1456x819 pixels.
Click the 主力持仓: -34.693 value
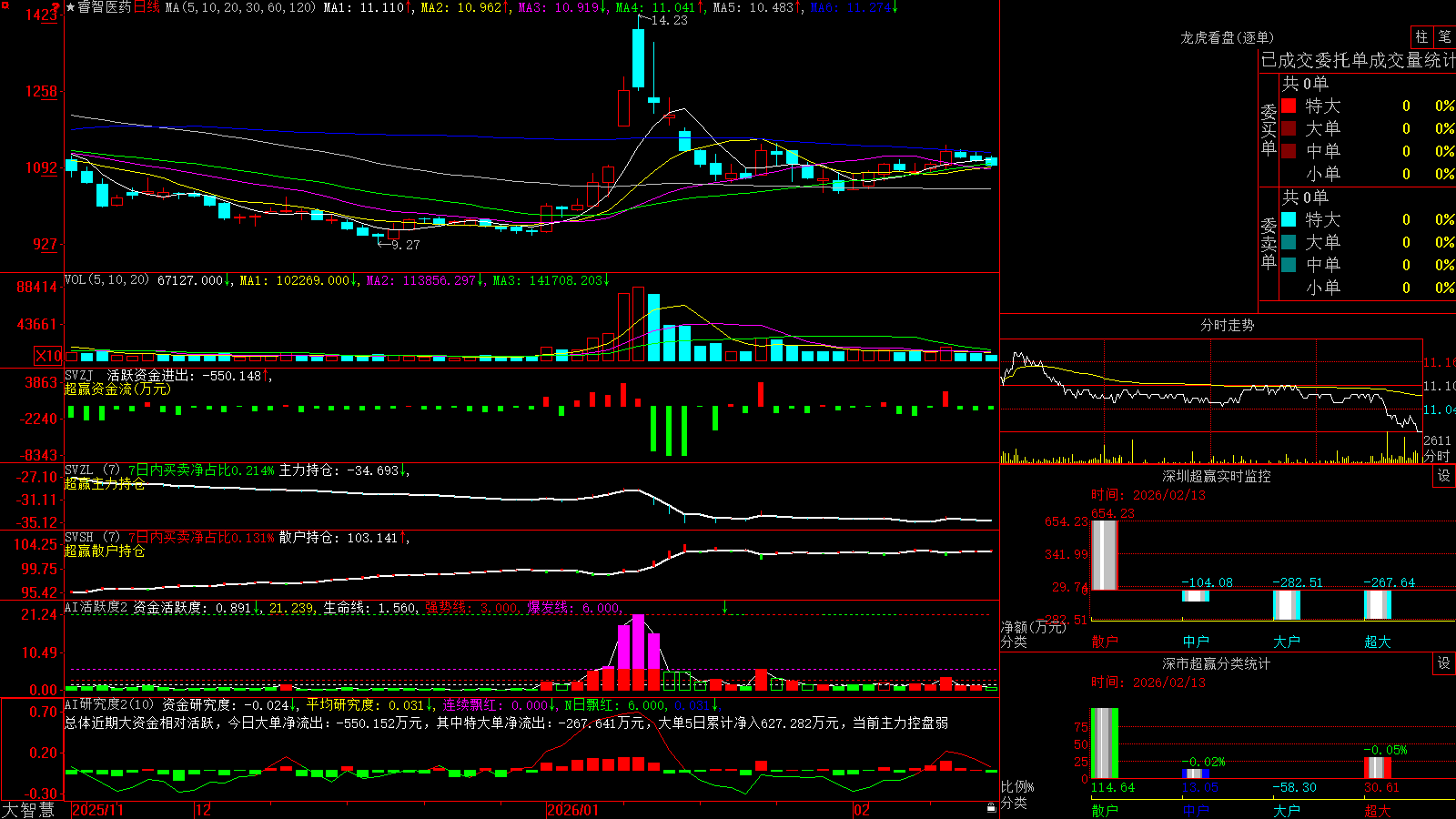(339, 470)
